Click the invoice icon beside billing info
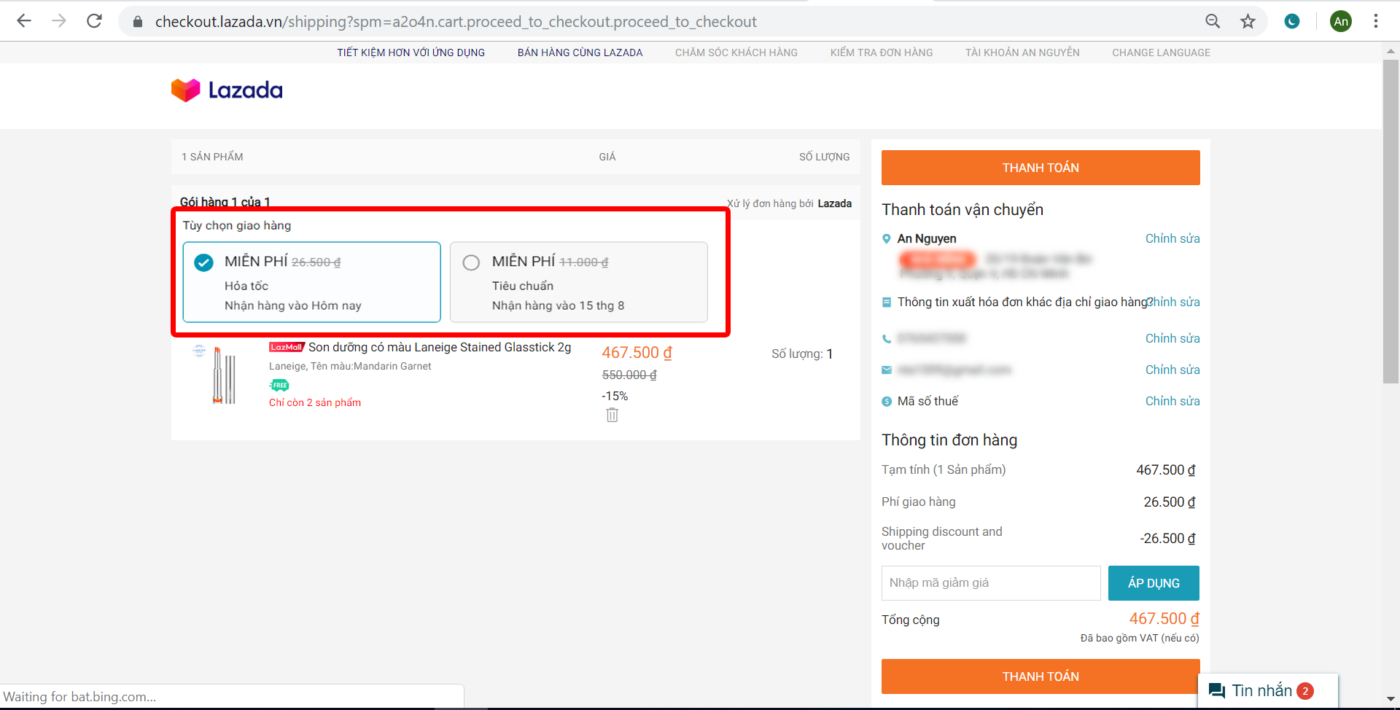1400x710 pixels. (x=886, y=302)
